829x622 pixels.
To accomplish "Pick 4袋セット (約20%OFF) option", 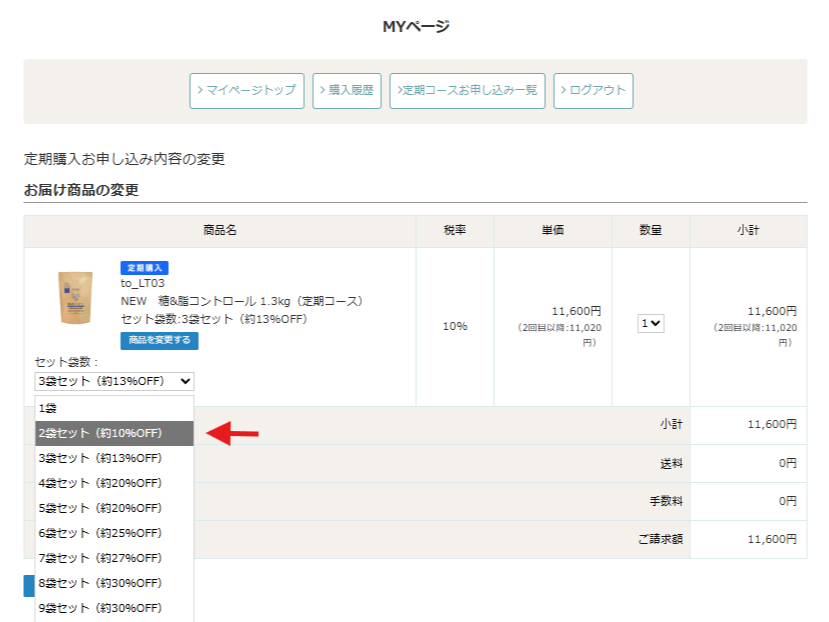I will tap(114, 483).
